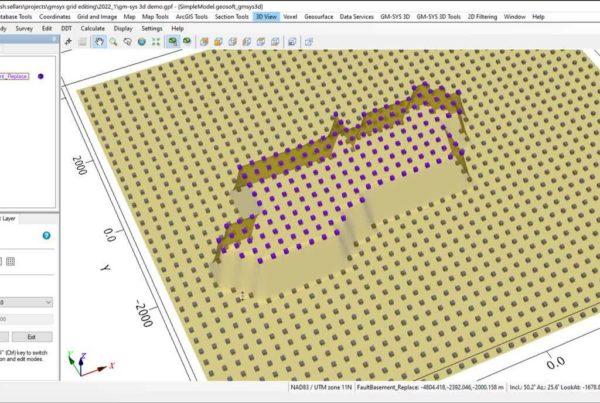
Task: Click the grid selection icon in left panel
Action: tap(10, 262)
